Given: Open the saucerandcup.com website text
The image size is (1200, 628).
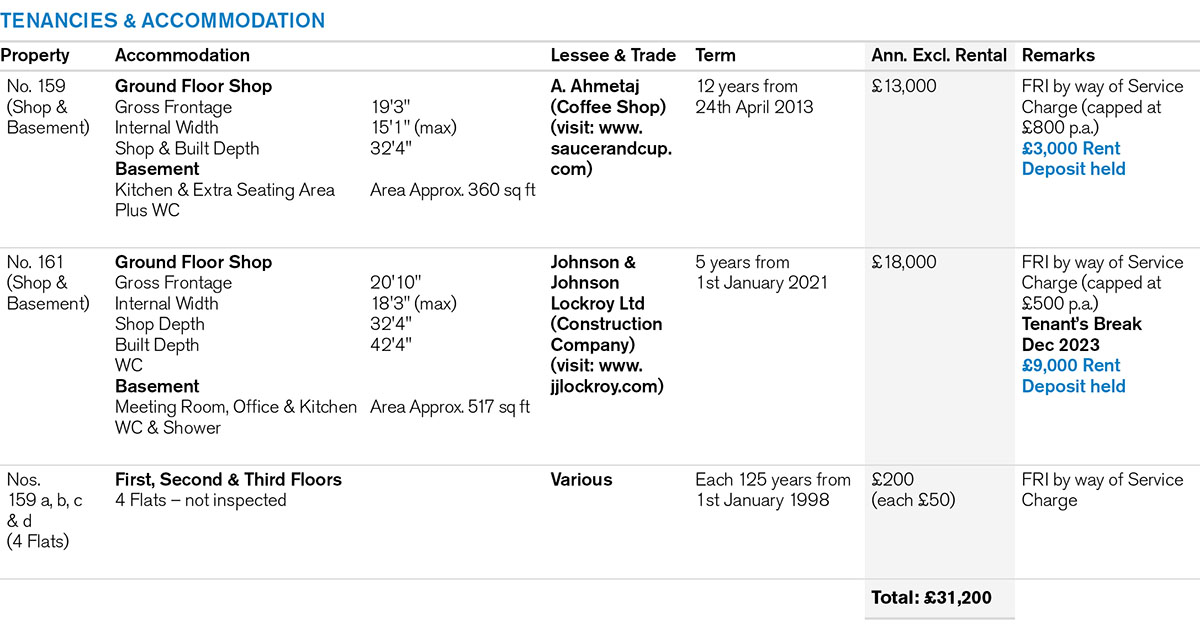Looking at the screenshot, I should (610, 149).
